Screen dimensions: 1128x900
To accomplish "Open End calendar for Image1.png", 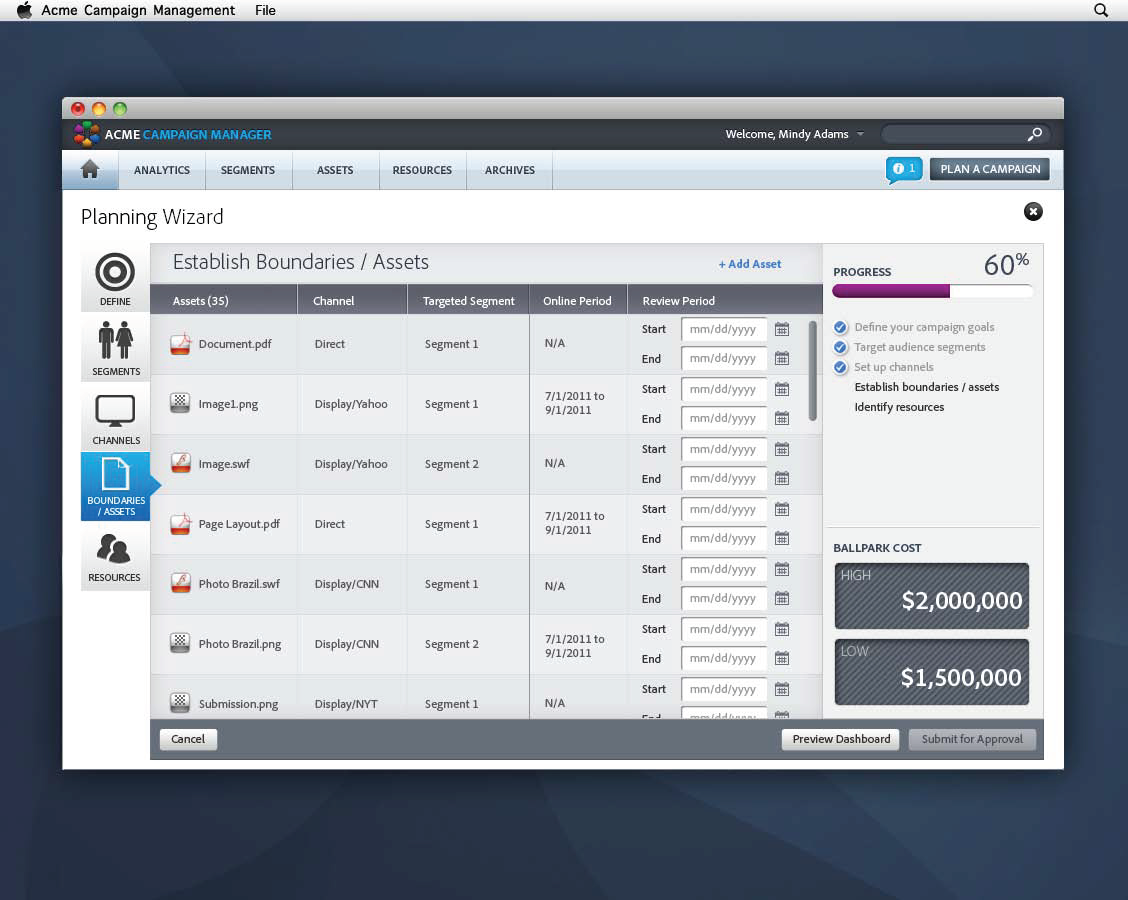I will (782, 418).
